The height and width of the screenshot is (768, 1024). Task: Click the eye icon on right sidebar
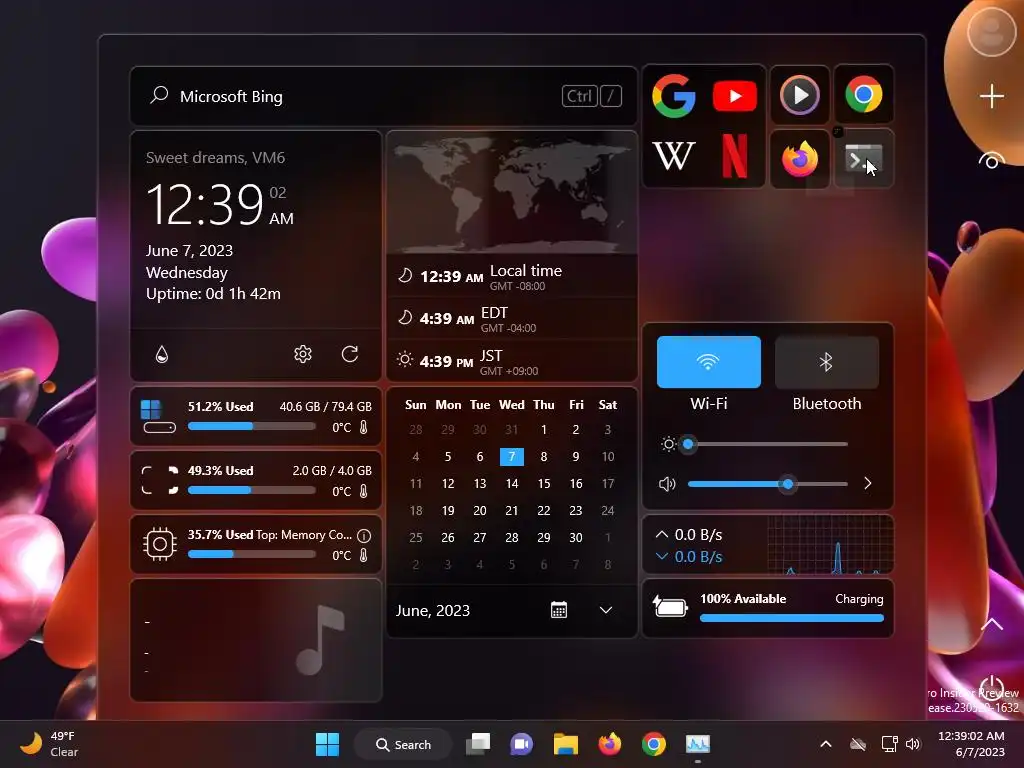click(x=991, y=161)
